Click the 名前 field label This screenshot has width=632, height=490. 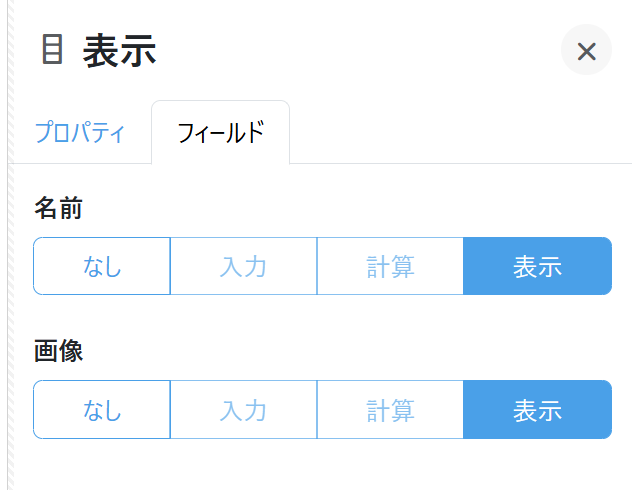(x=58, y=208)
